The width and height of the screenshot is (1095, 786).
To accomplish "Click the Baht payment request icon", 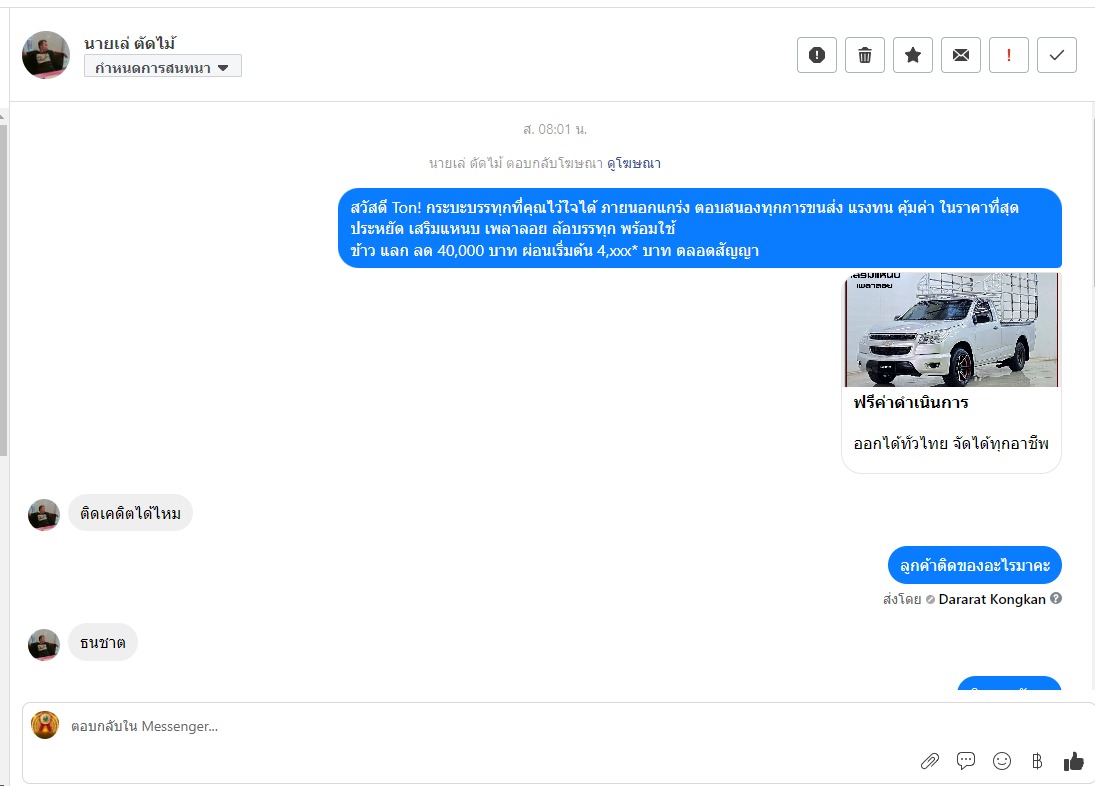I will coord(1037,761).
